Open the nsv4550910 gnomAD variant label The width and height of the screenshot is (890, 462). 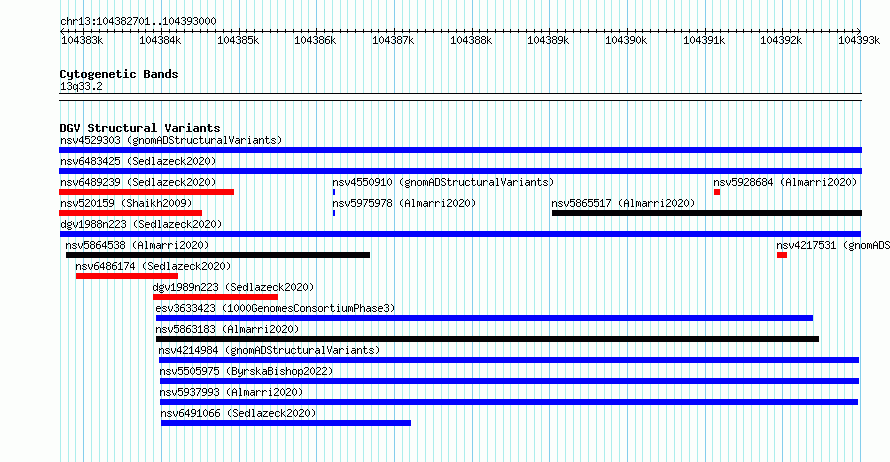pyautogui.click(x=443, y=182)
